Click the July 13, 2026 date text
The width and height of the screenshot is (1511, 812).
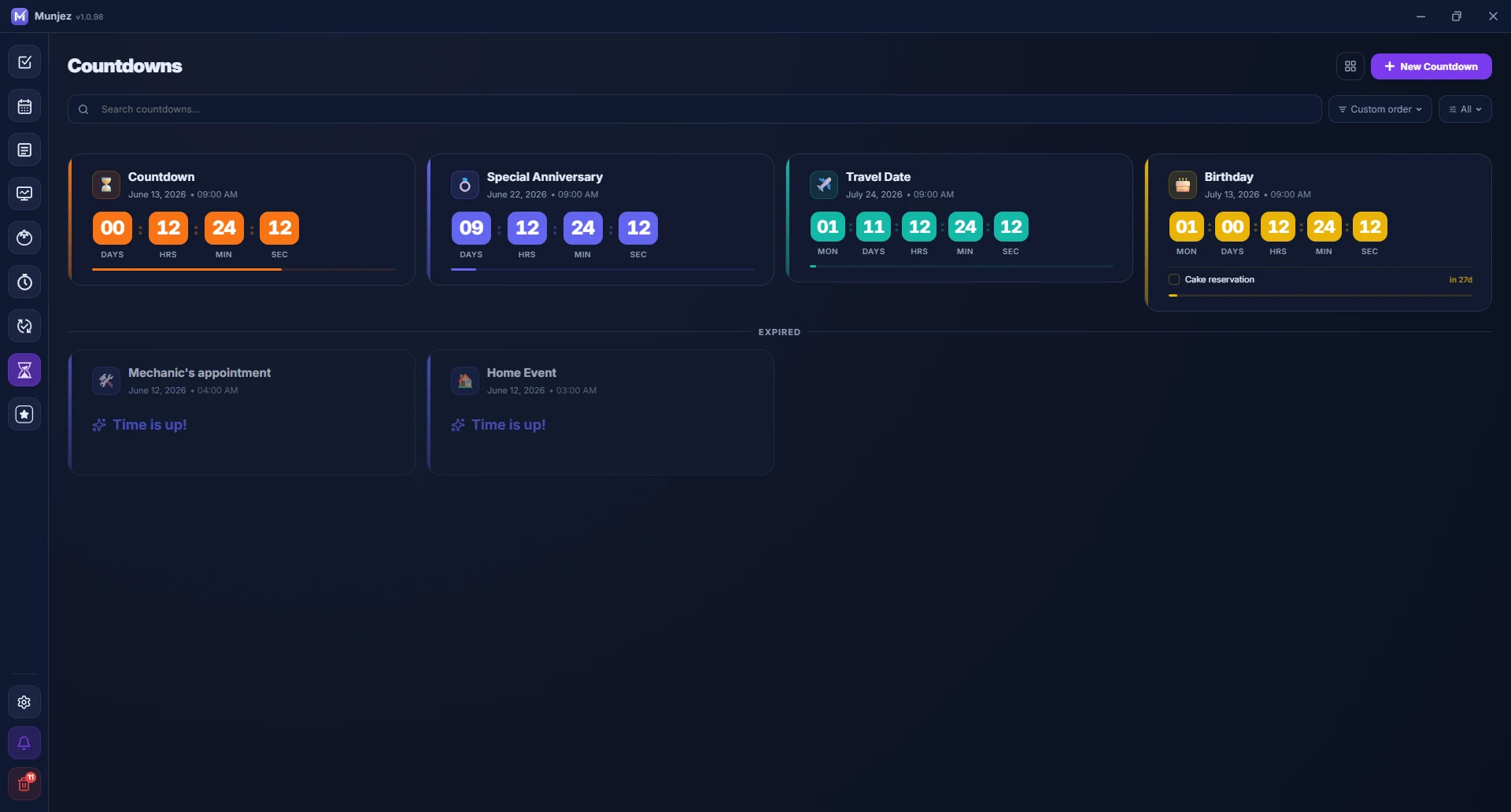tap(1232, 194)
